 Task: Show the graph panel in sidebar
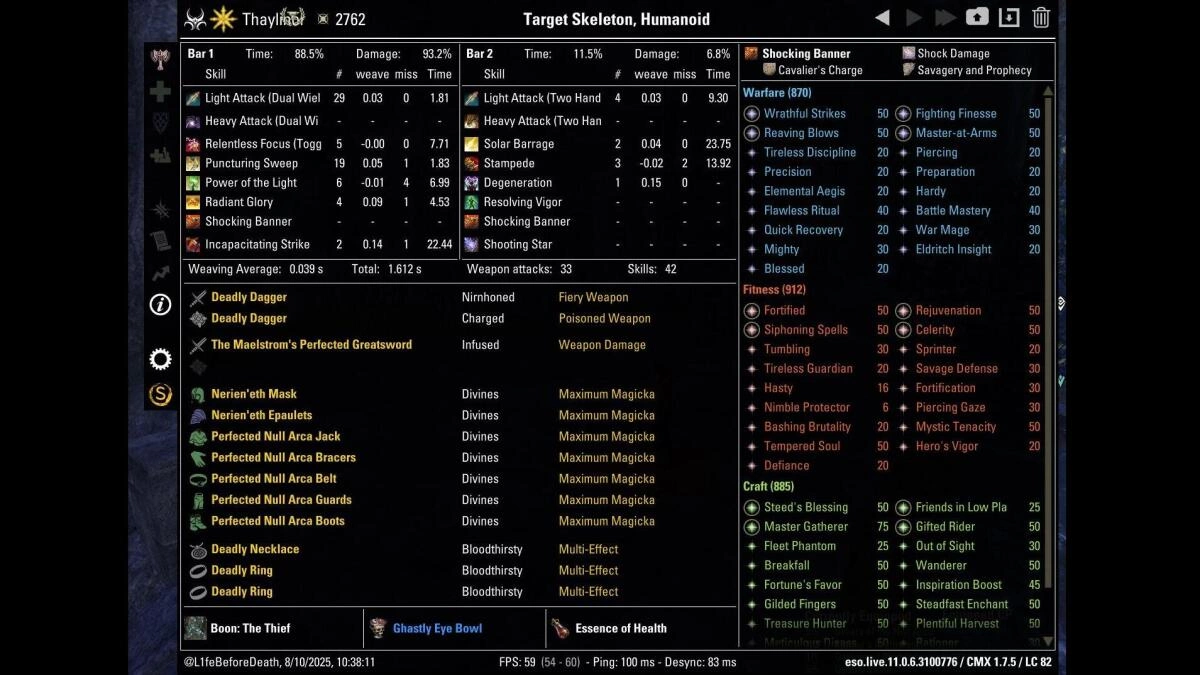[160, 272]
